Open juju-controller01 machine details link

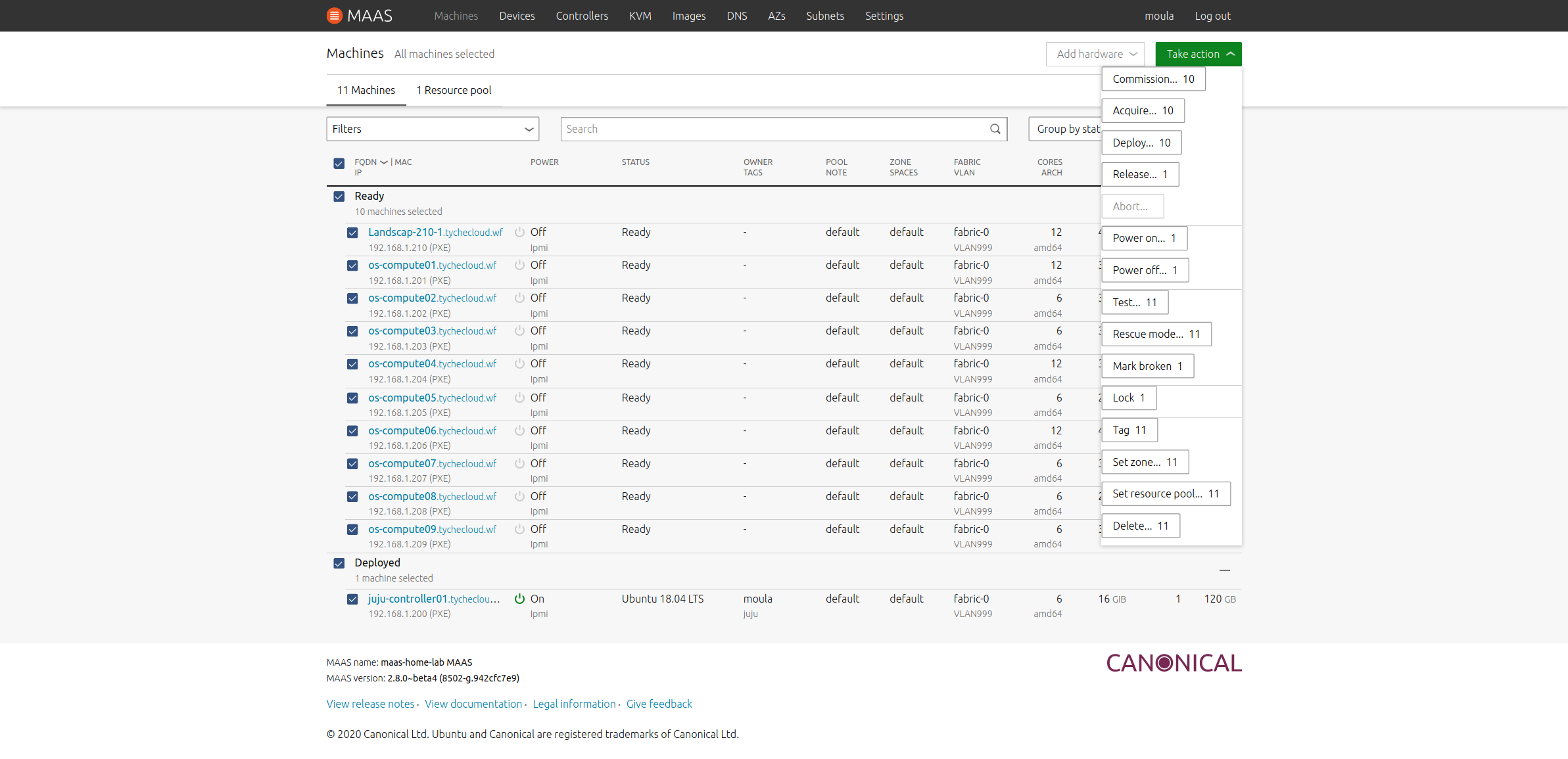434,599
